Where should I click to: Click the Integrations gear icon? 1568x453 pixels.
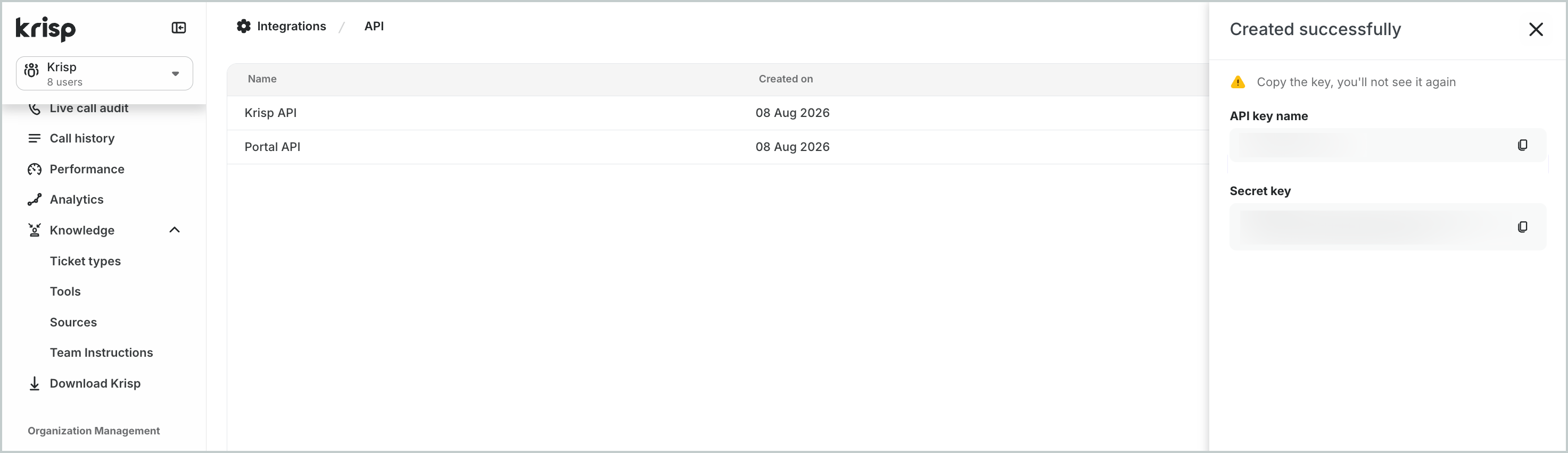[x=243, y=26]
